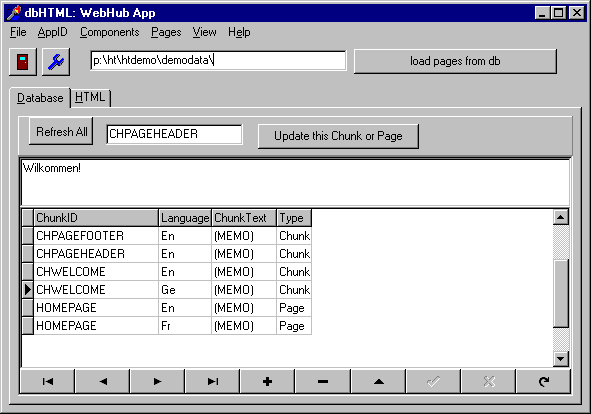Open the Pages menu
This screenshot has height=414, width=591.
coord(166,32)
